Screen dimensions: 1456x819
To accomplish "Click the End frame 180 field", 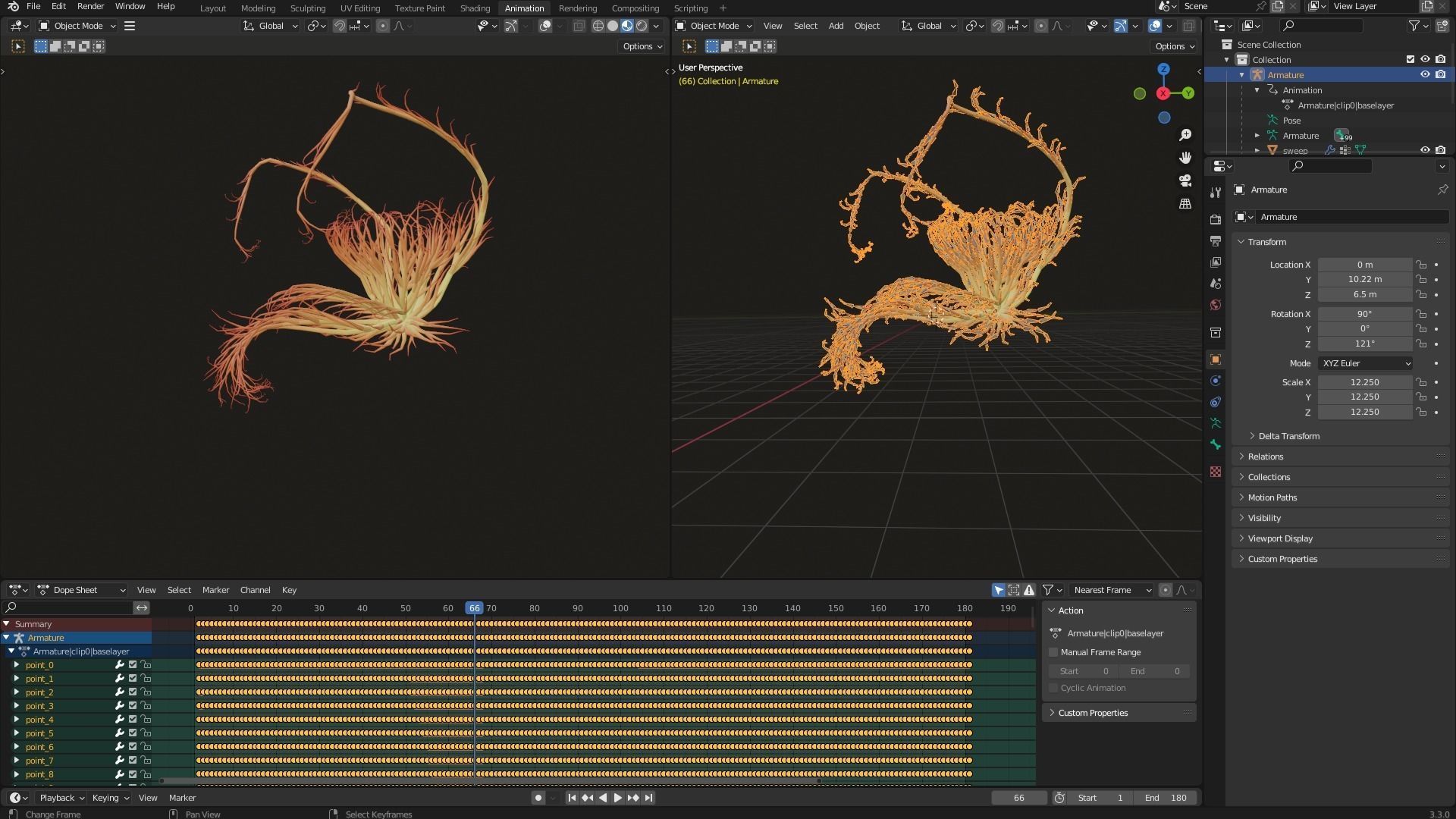I will click(x=1166, y=798).
